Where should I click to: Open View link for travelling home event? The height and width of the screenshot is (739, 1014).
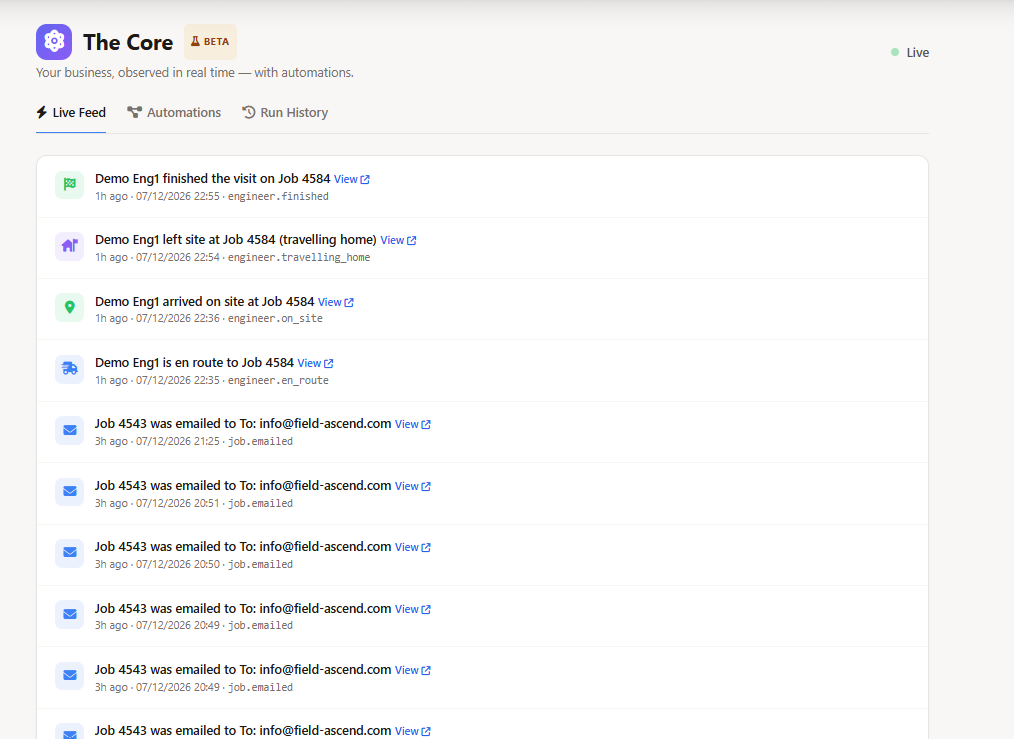click(x=398, y=240)
